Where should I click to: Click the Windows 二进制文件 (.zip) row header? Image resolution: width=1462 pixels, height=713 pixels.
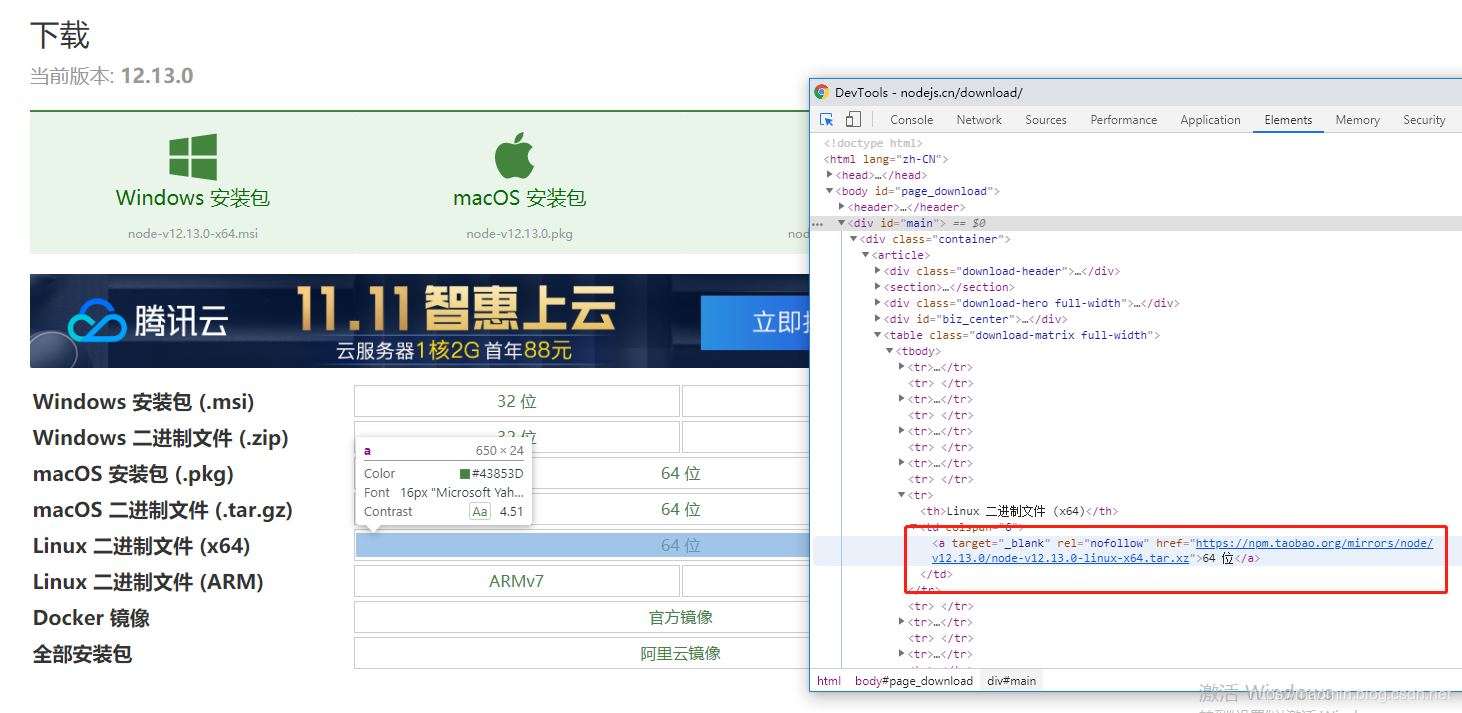click(161, 438)
